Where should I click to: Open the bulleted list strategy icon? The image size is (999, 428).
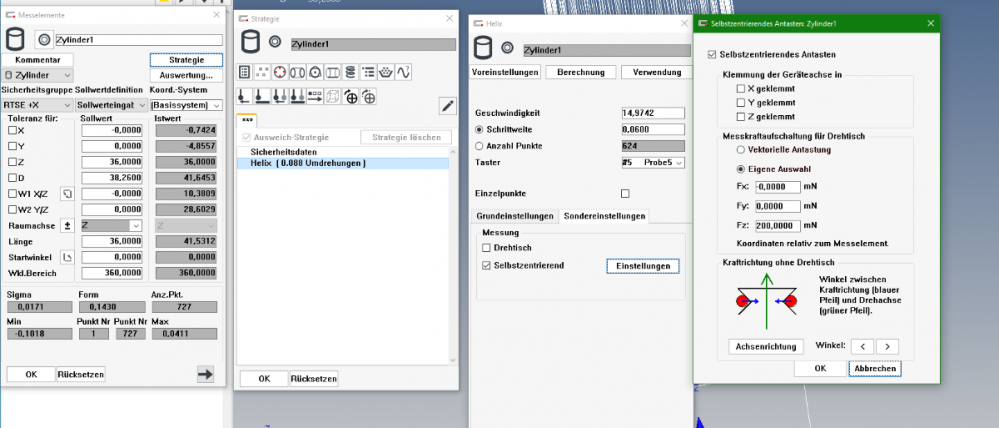pyautogui.click(x=368, y=72)
